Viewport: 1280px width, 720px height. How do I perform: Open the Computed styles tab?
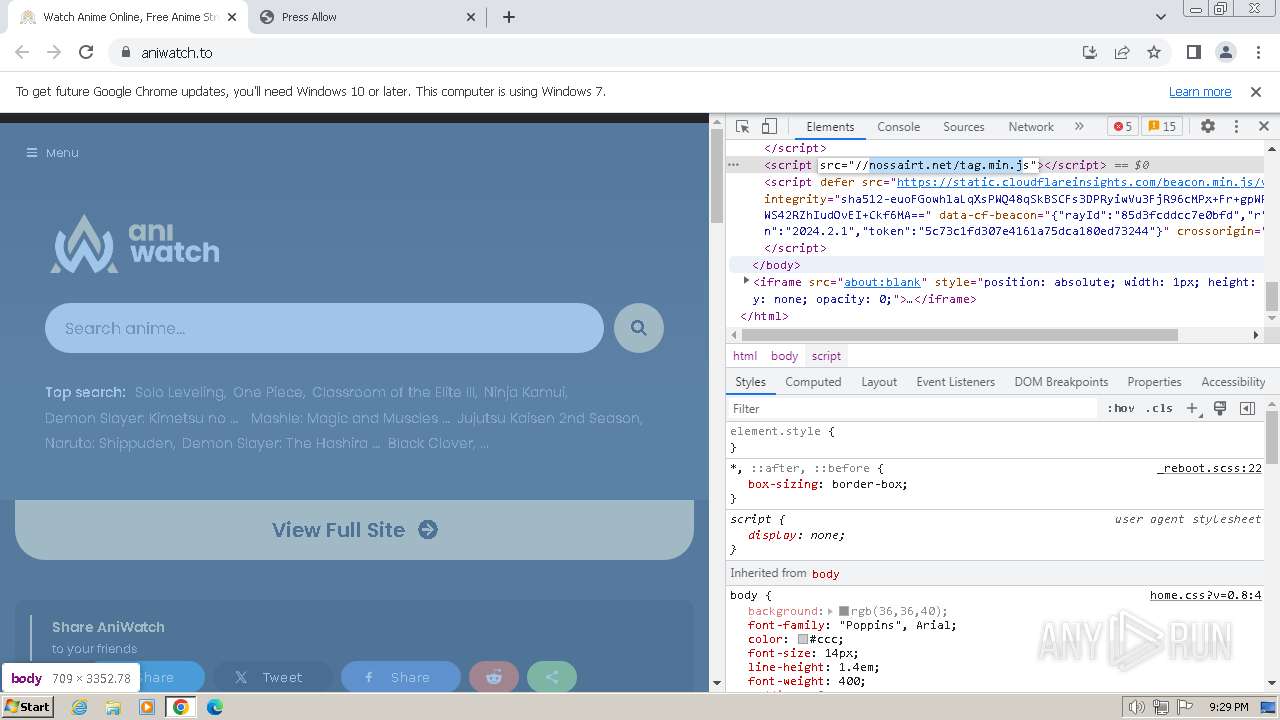(813, 382)
